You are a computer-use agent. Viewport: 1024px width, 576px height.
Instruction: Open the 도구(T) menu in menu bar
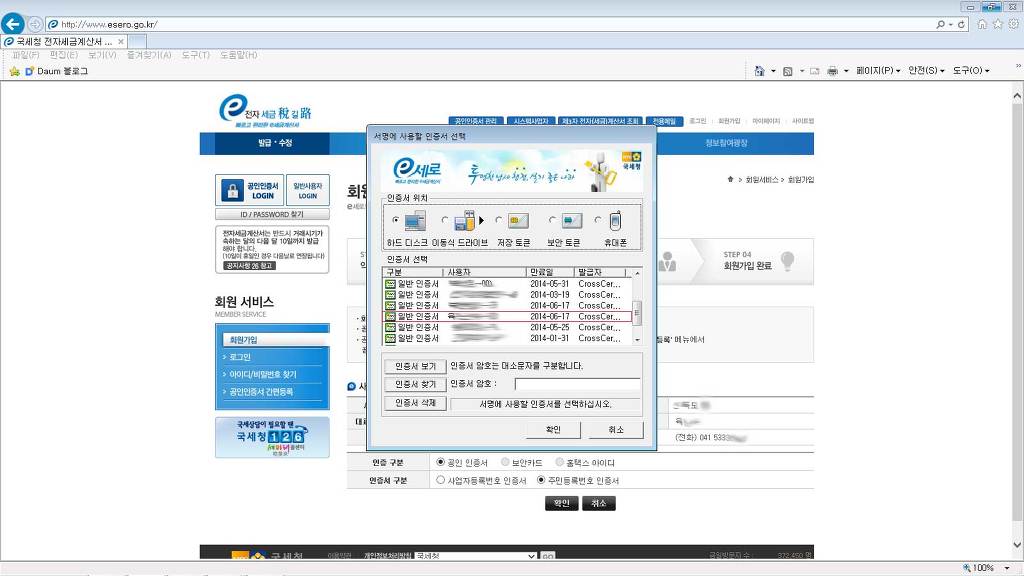[x=196, y=55]
